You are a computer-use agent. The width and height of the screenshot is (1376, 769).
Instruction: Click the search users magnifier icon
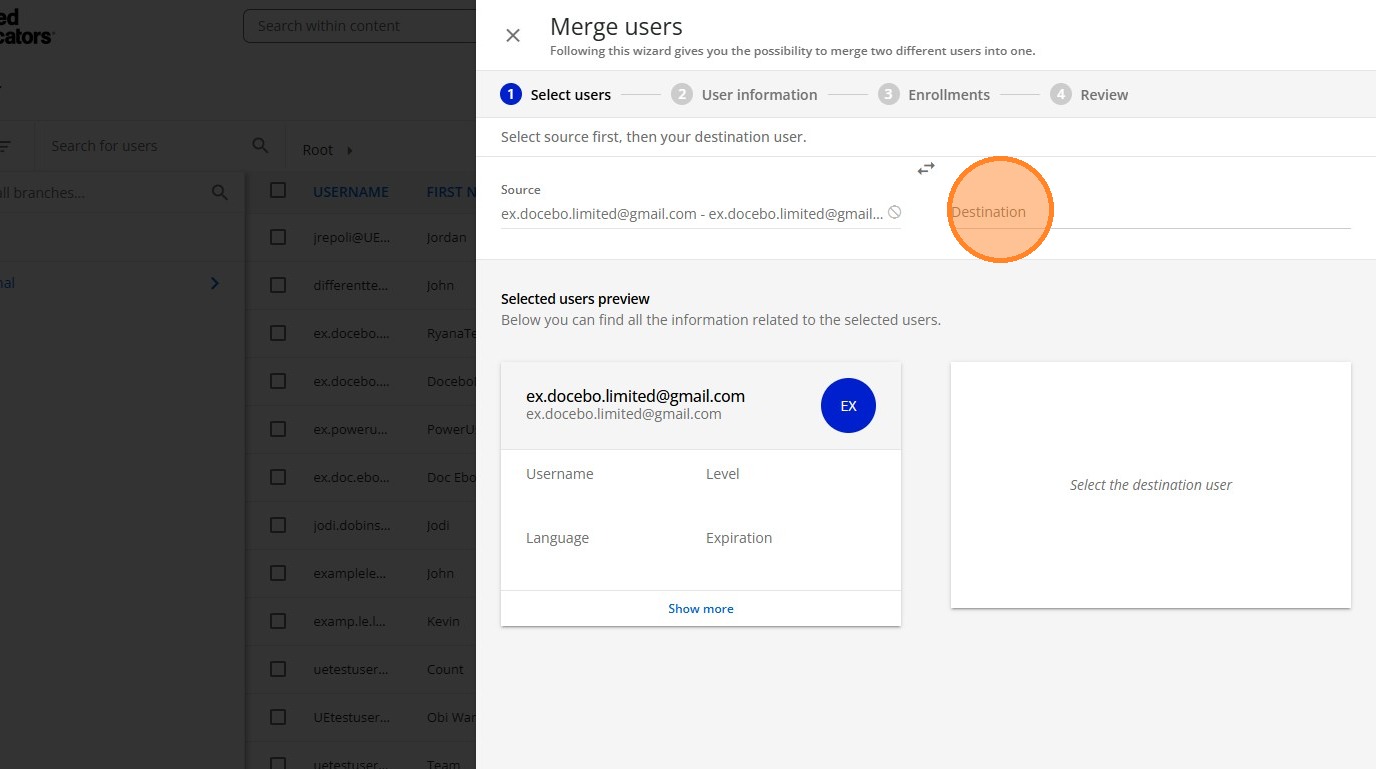[260, 146]
